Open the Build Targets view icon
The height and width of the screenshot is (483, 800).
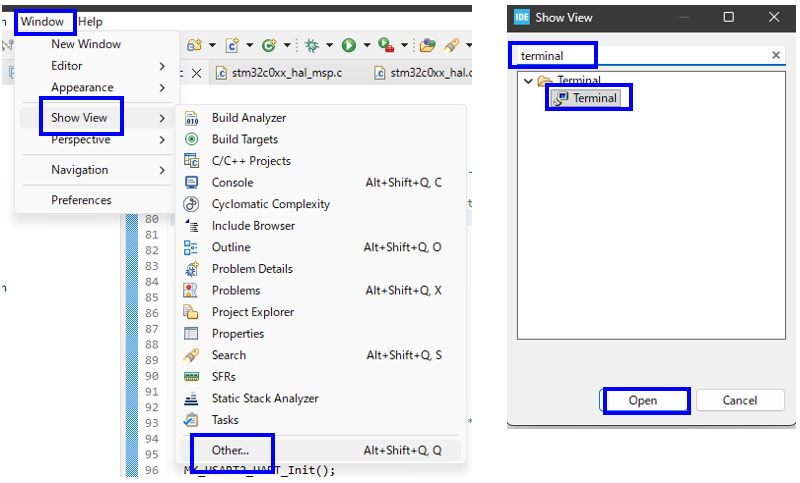point(192,140)
